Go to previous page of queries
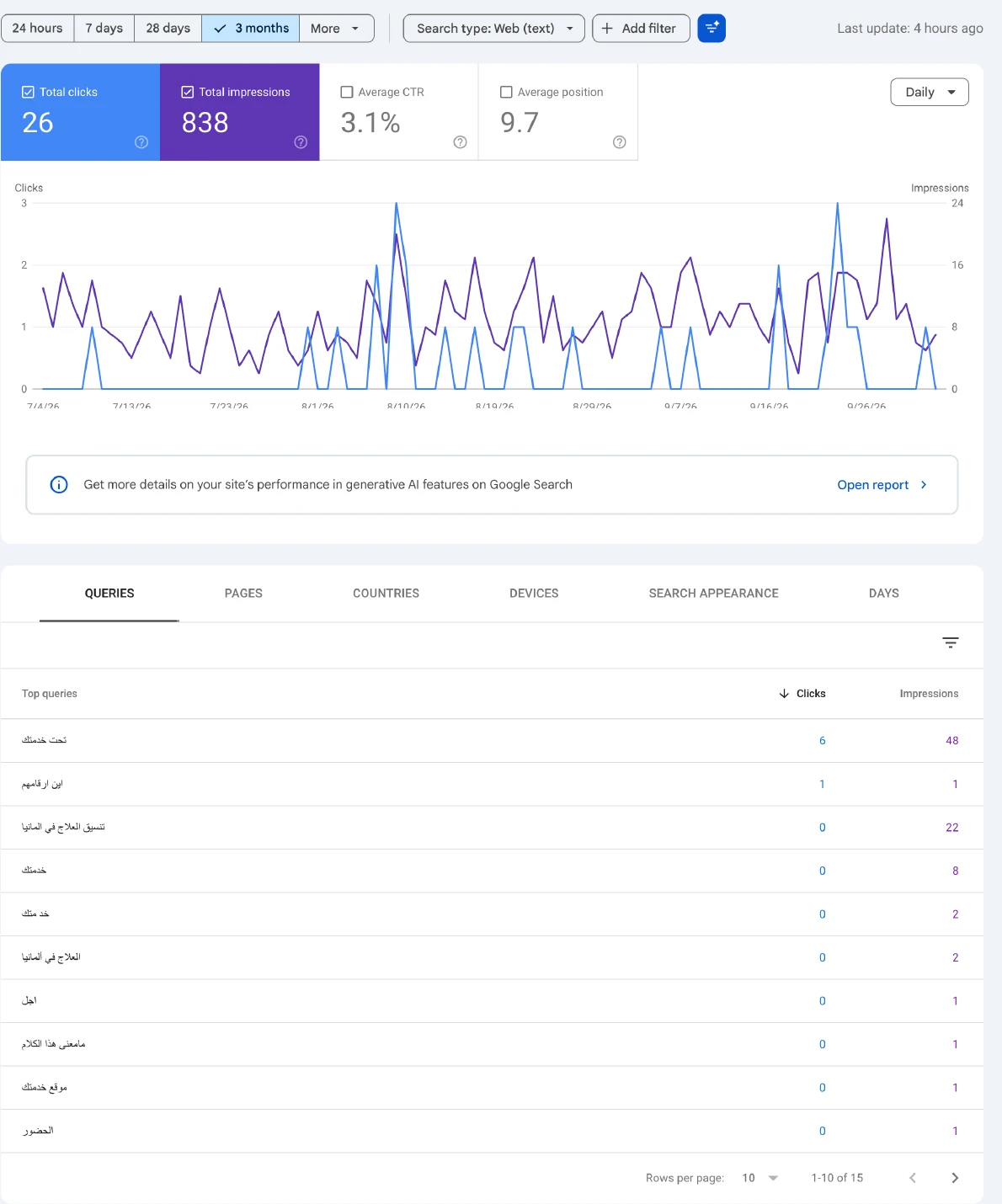1002x1204 pixels. coord(913,1178)
